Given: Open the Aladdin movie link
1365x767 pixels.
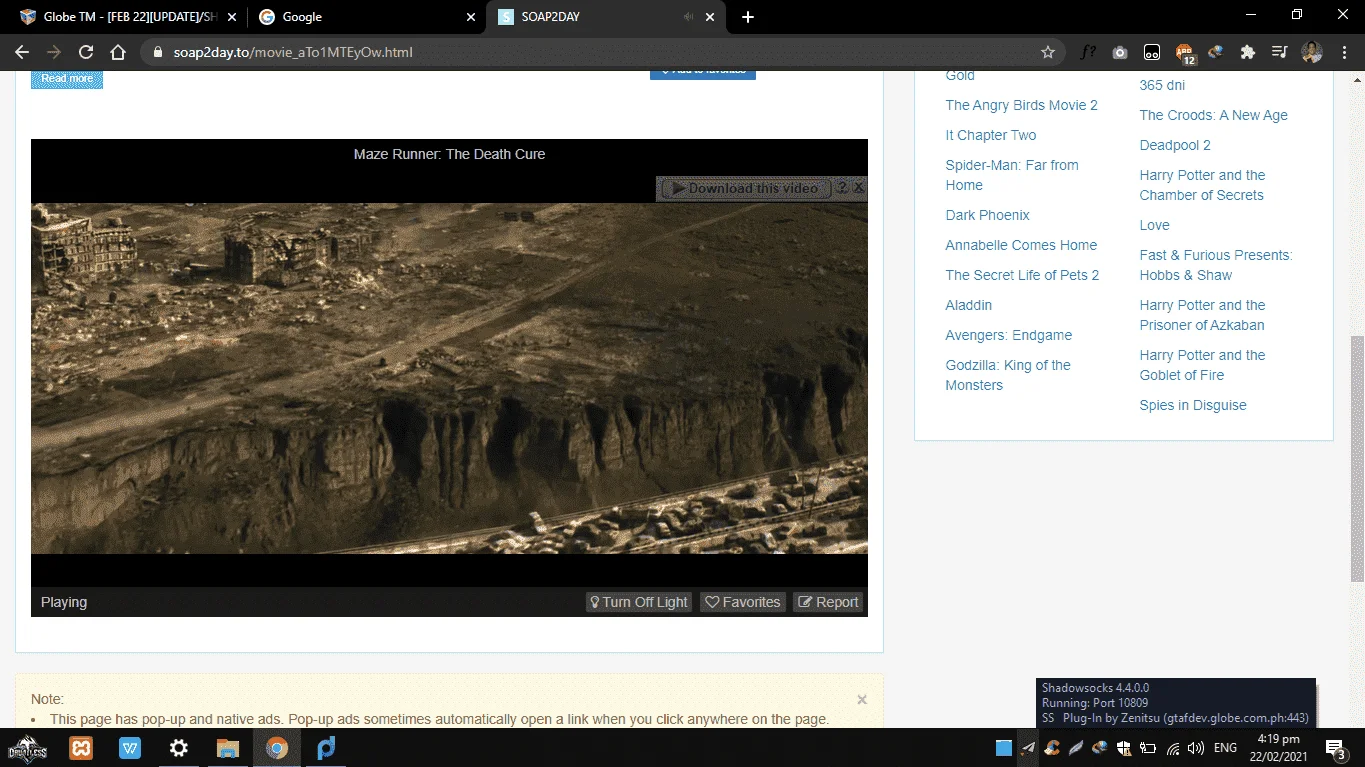Looking at the screenshot, I should (x=969, y=305).
